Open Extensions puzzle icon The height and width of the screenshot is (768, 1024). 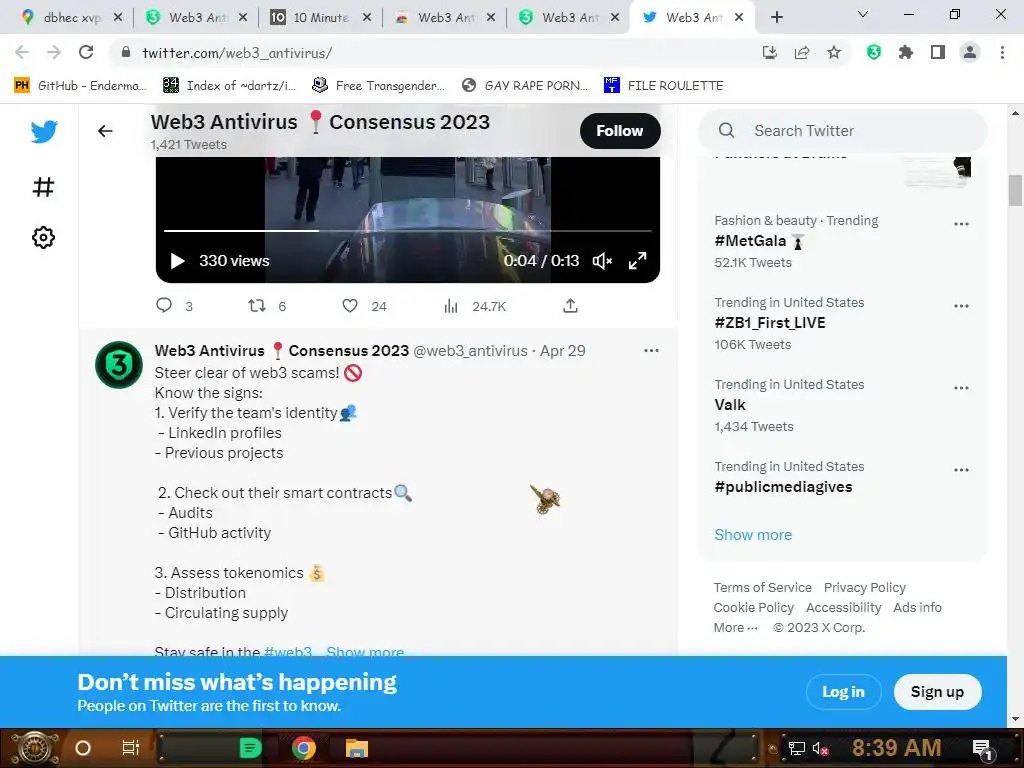[906, 52]
